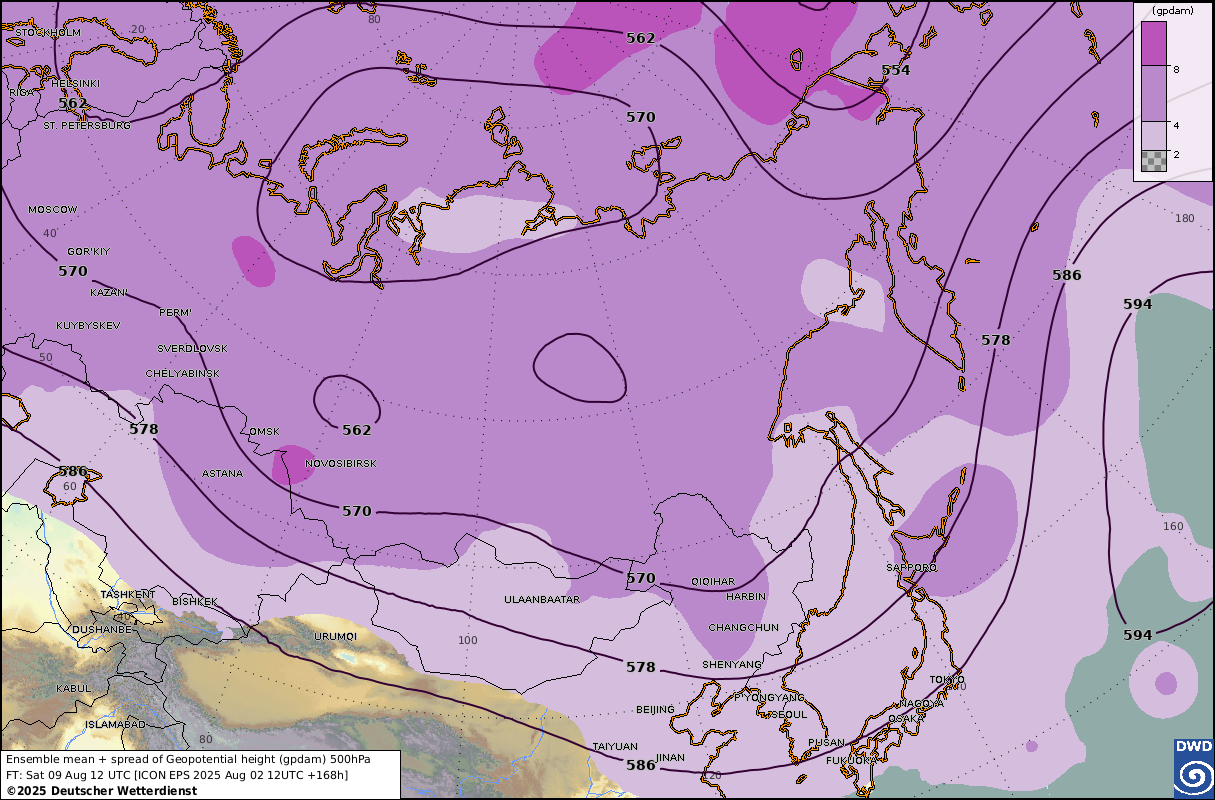Select the TAIYUAN city label
Screen dimensions: 1215x800
pos(615,747)
